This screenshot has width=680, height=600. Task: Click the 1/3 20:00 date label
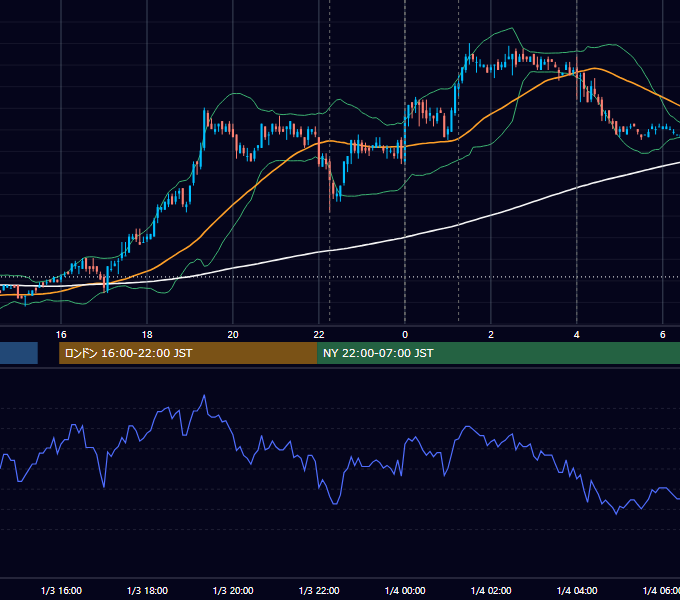pyautogui.click(x=233, y=590)
